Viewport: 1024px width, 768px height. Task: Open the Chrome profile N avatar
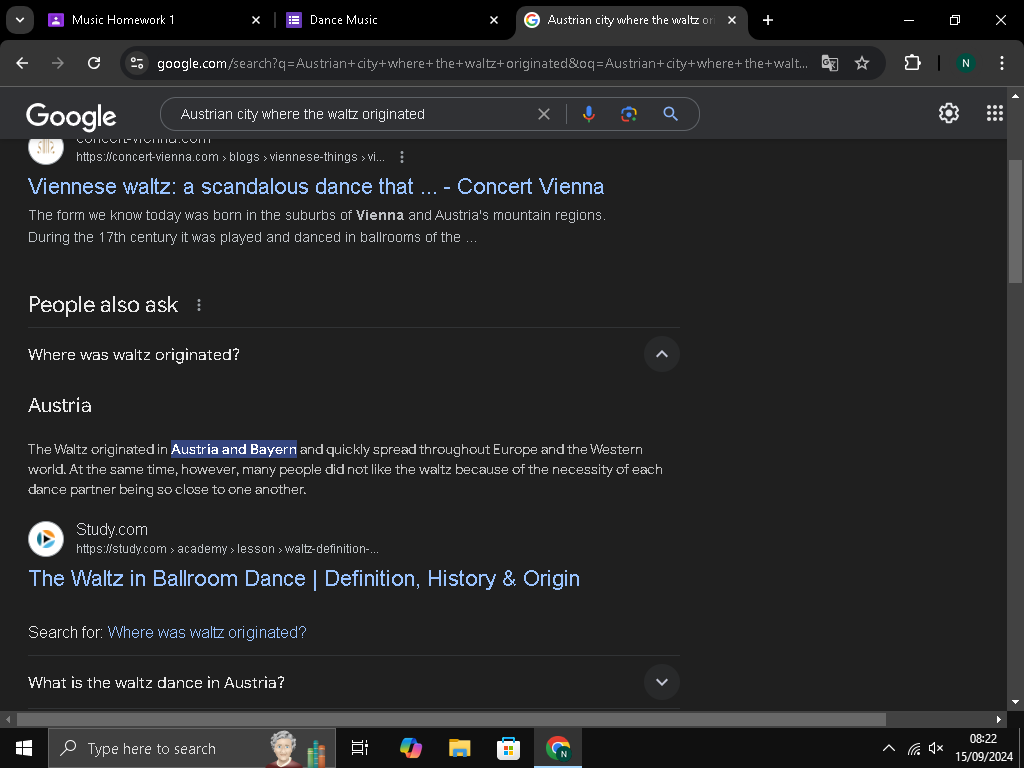point(965,63)
